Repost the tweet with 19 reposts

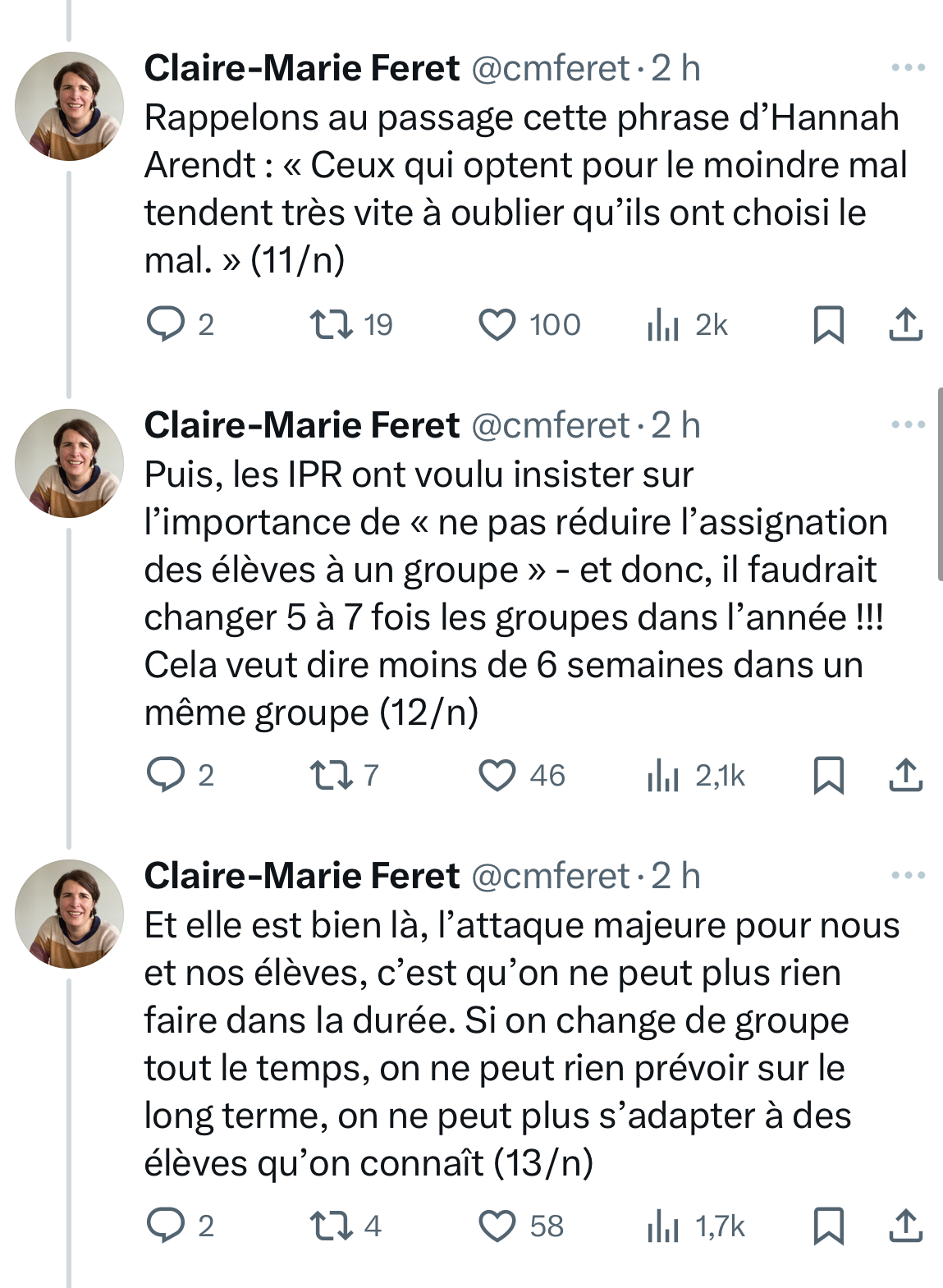coord(332,324)
